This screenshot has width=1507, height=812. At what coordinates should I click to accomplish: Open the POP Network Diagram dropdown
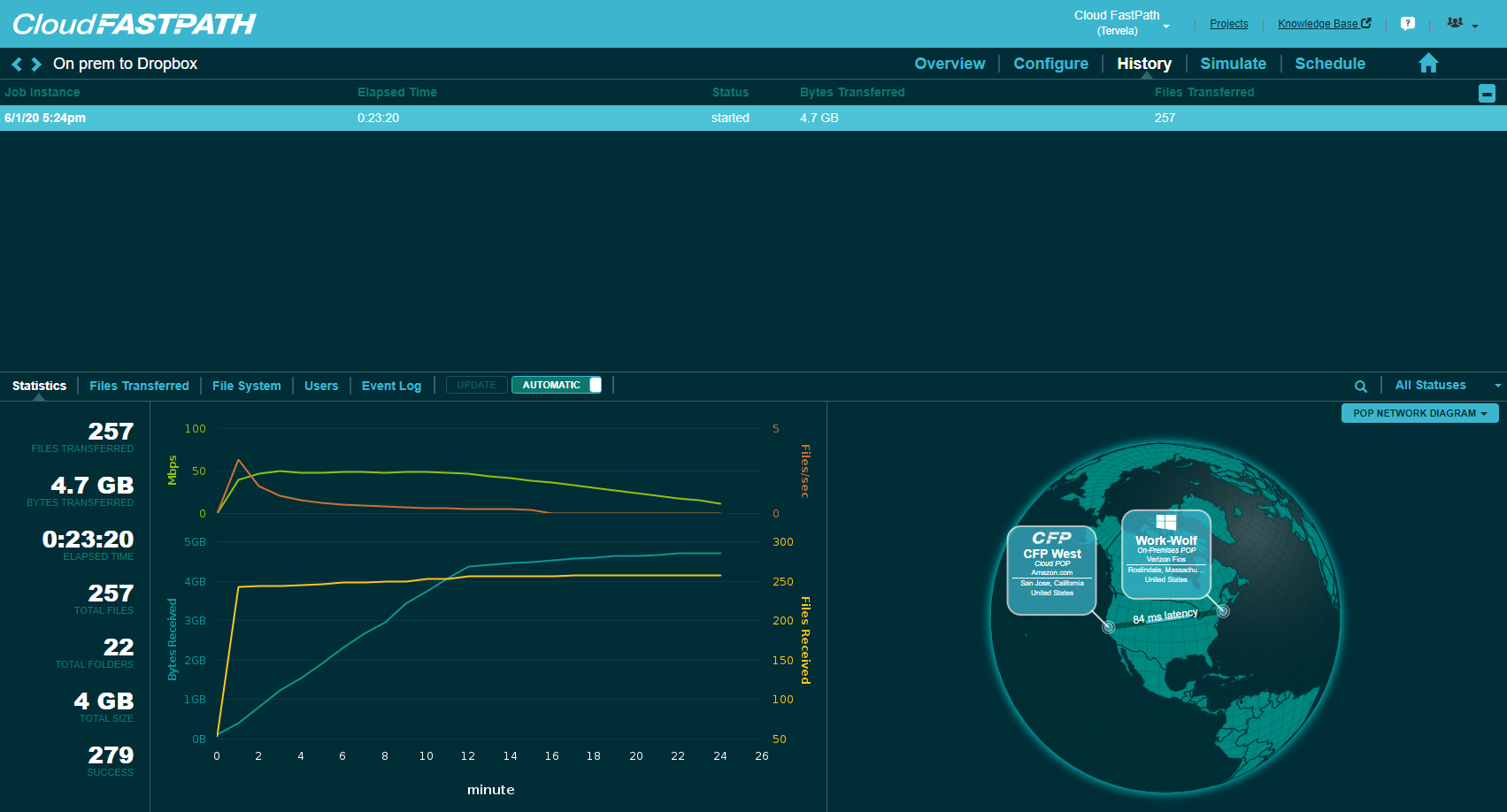tap(1419, 413)
